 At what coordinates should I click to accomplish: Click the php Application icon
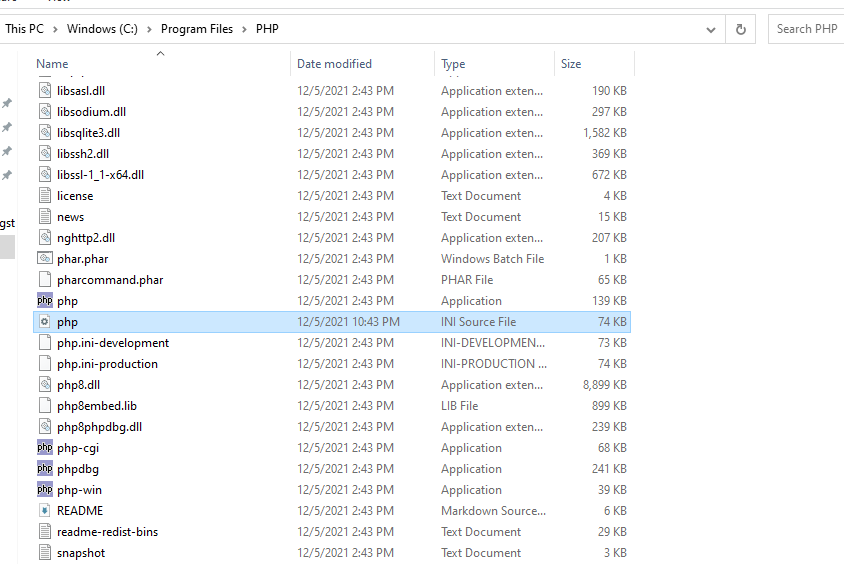[x=45, y=300]
